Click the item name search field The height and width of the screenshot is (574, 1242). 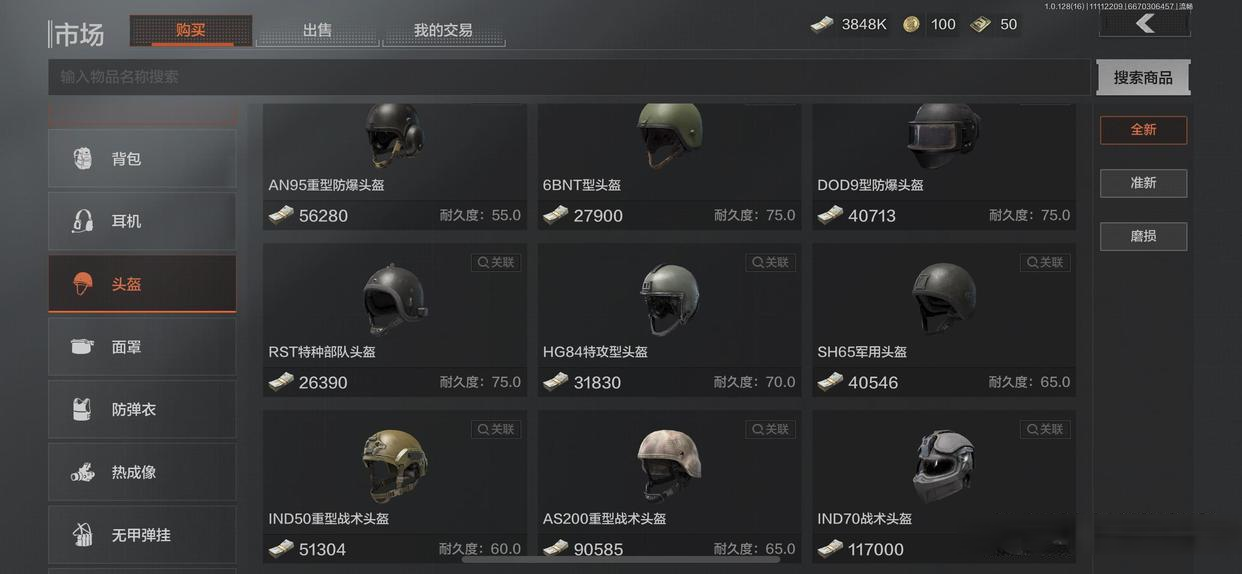tap(569, 77)
